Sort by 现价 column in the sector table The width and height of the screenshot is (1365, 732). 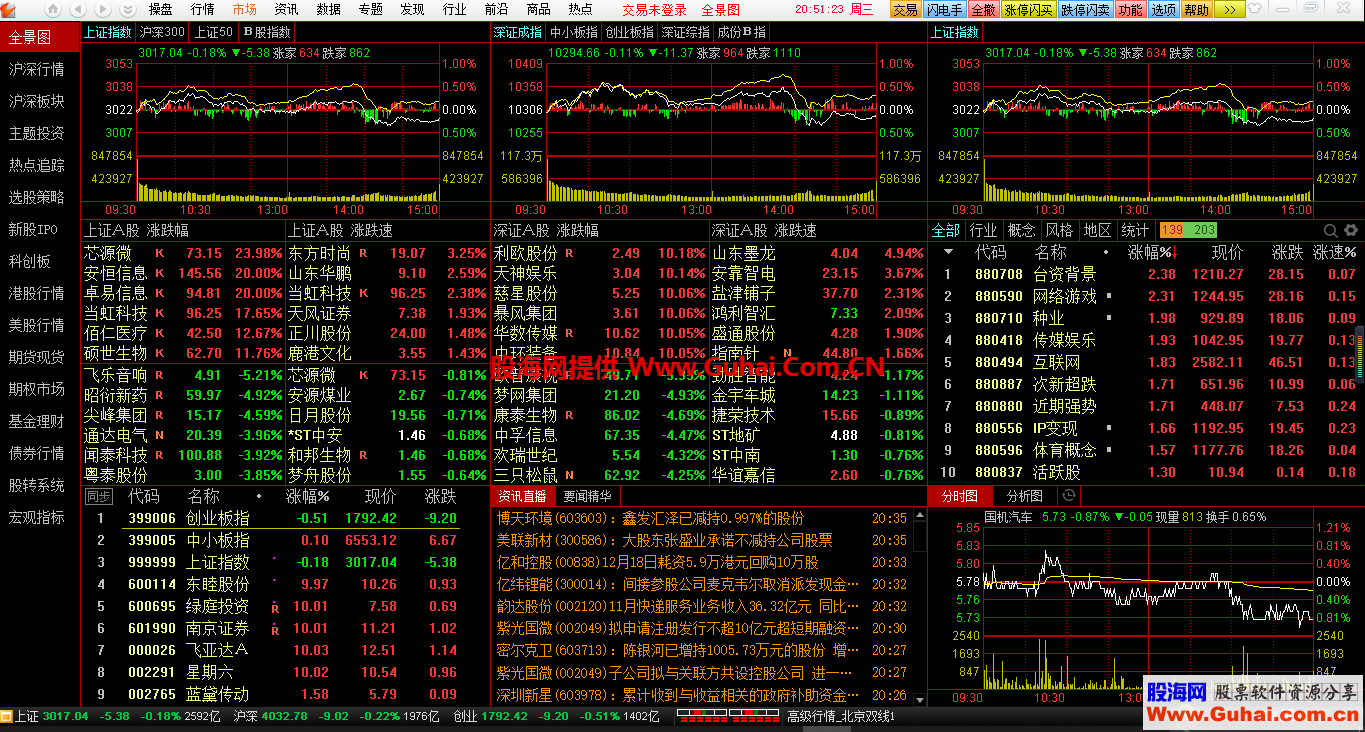[1228, 252]
